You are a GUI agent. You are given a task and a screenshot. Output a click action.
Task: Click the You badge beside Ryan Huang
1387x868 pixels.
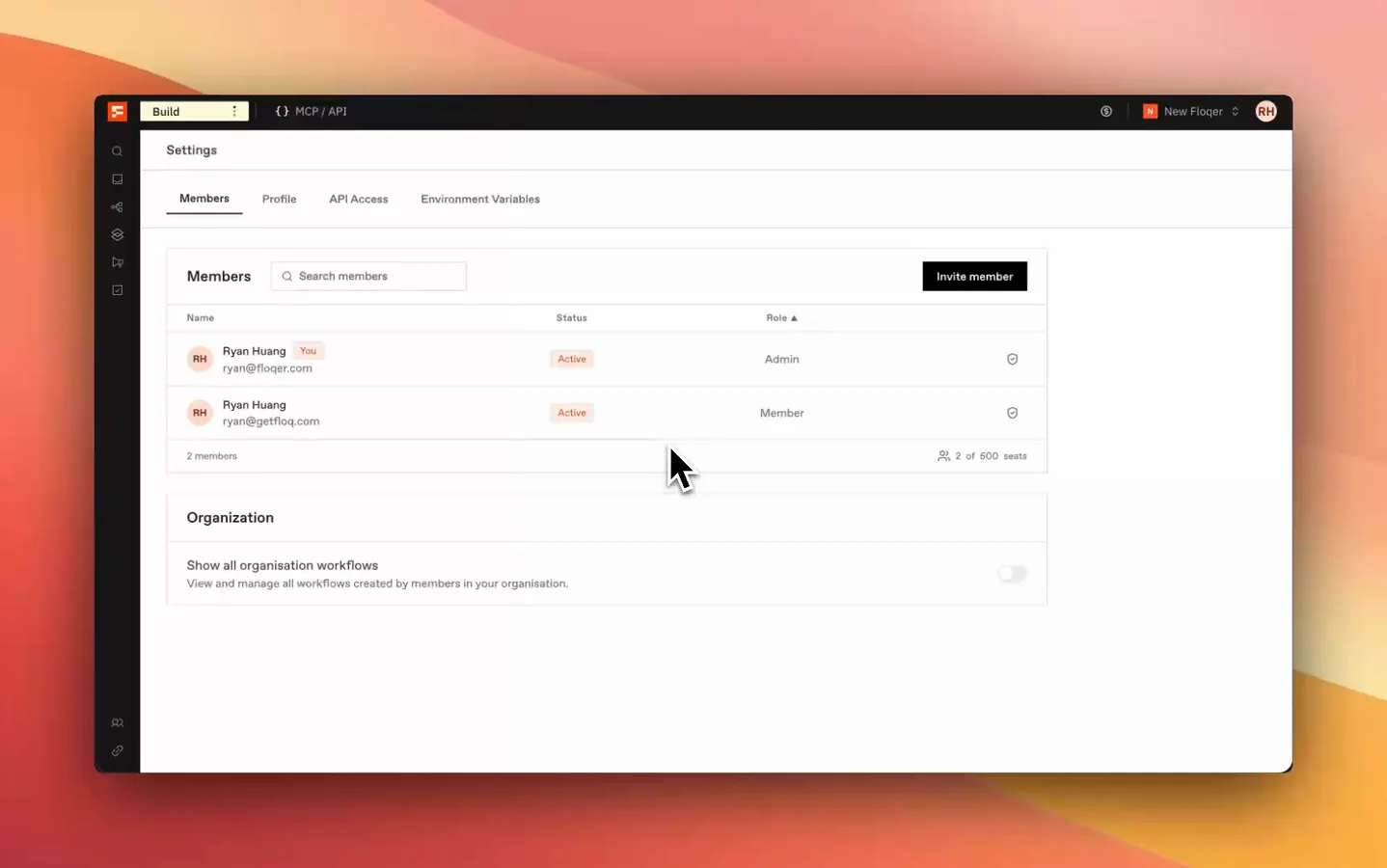coord(309,351)
